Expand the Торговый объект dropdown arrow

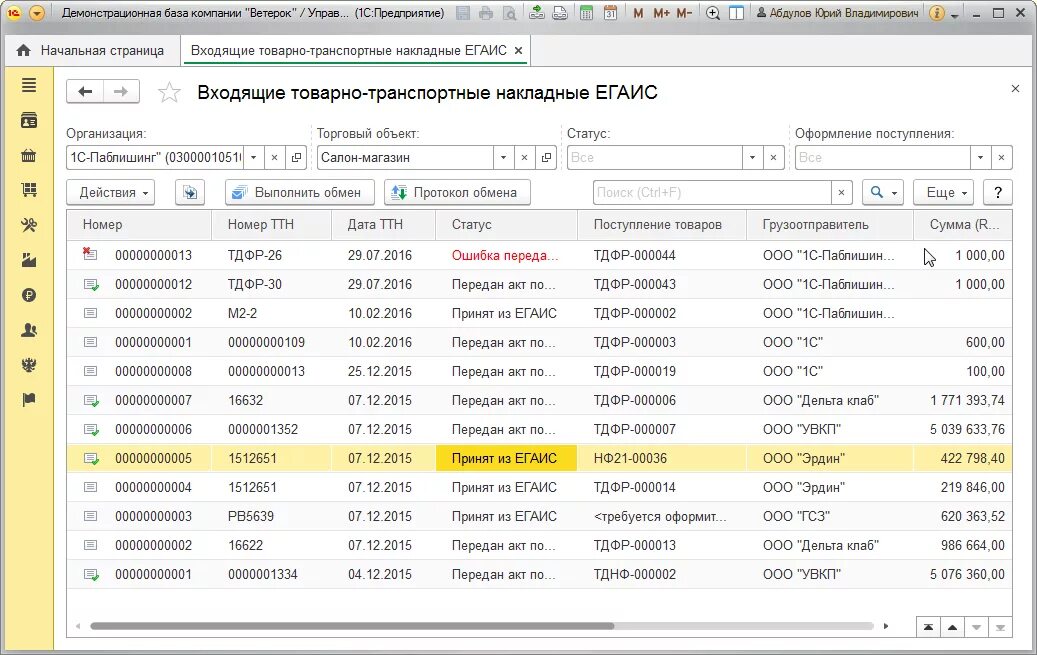[x=503, y=157]
